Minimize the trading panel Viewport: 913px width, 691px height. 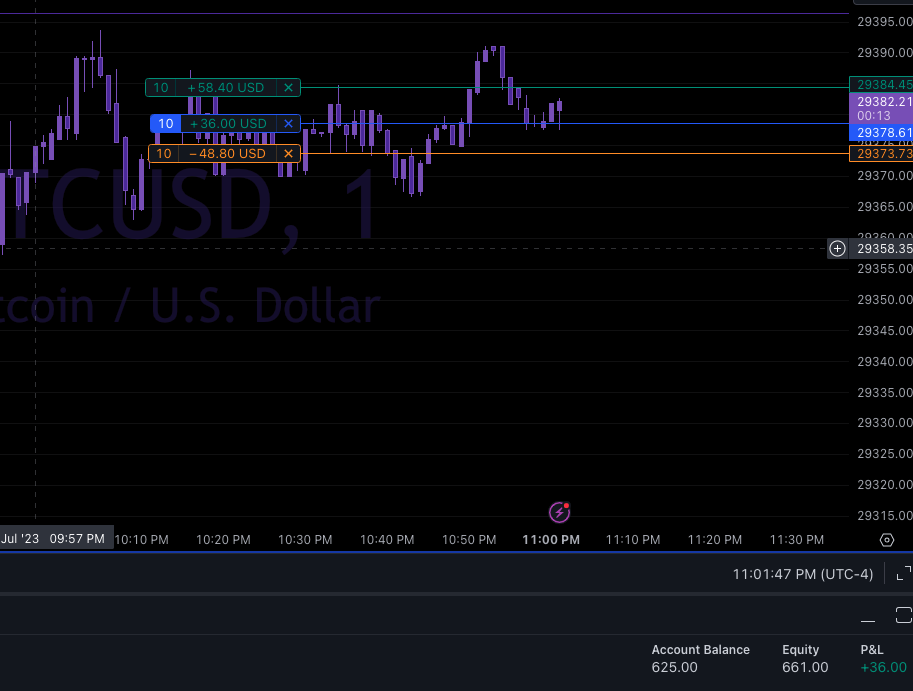tap(868, 621)
